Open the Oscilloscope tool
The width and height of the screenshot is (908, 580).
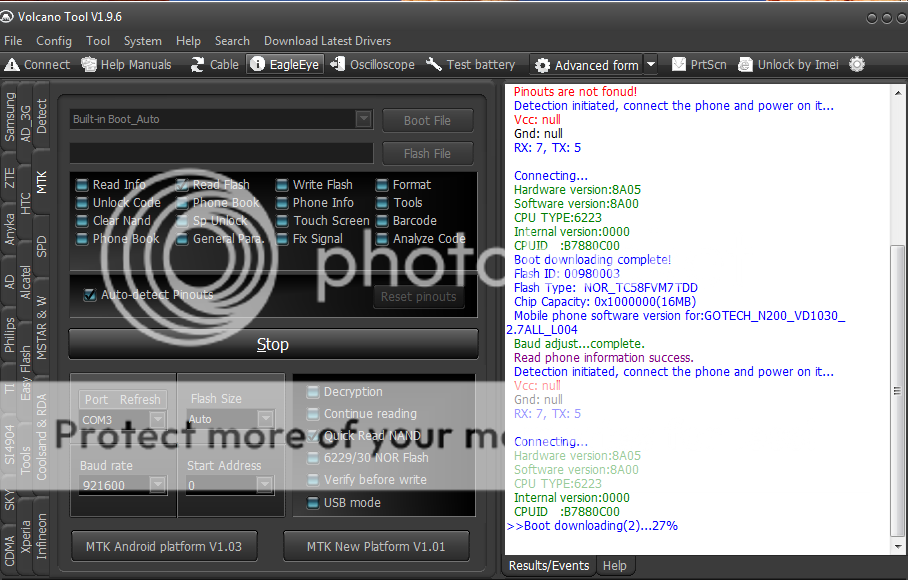coord(371,64)
